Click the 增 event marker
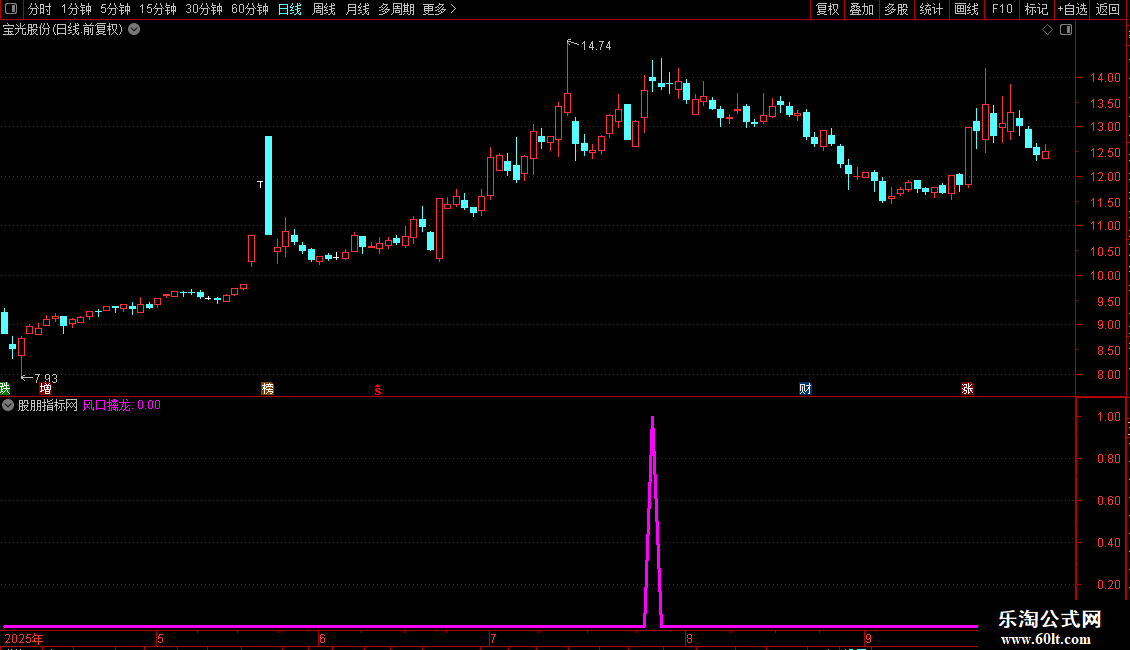The height and width of the screenshot is (650, 1130). 45,389
